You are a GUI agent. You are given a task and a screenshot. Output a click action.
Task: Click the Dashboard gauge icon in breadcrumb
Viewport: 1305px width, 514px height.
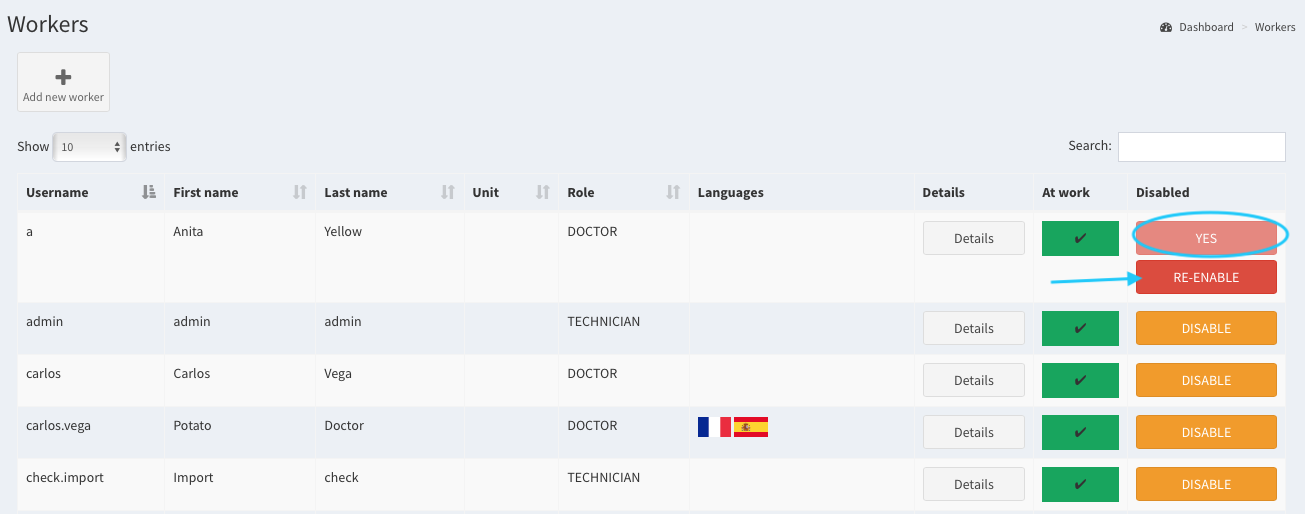(x=1166, y=28)
